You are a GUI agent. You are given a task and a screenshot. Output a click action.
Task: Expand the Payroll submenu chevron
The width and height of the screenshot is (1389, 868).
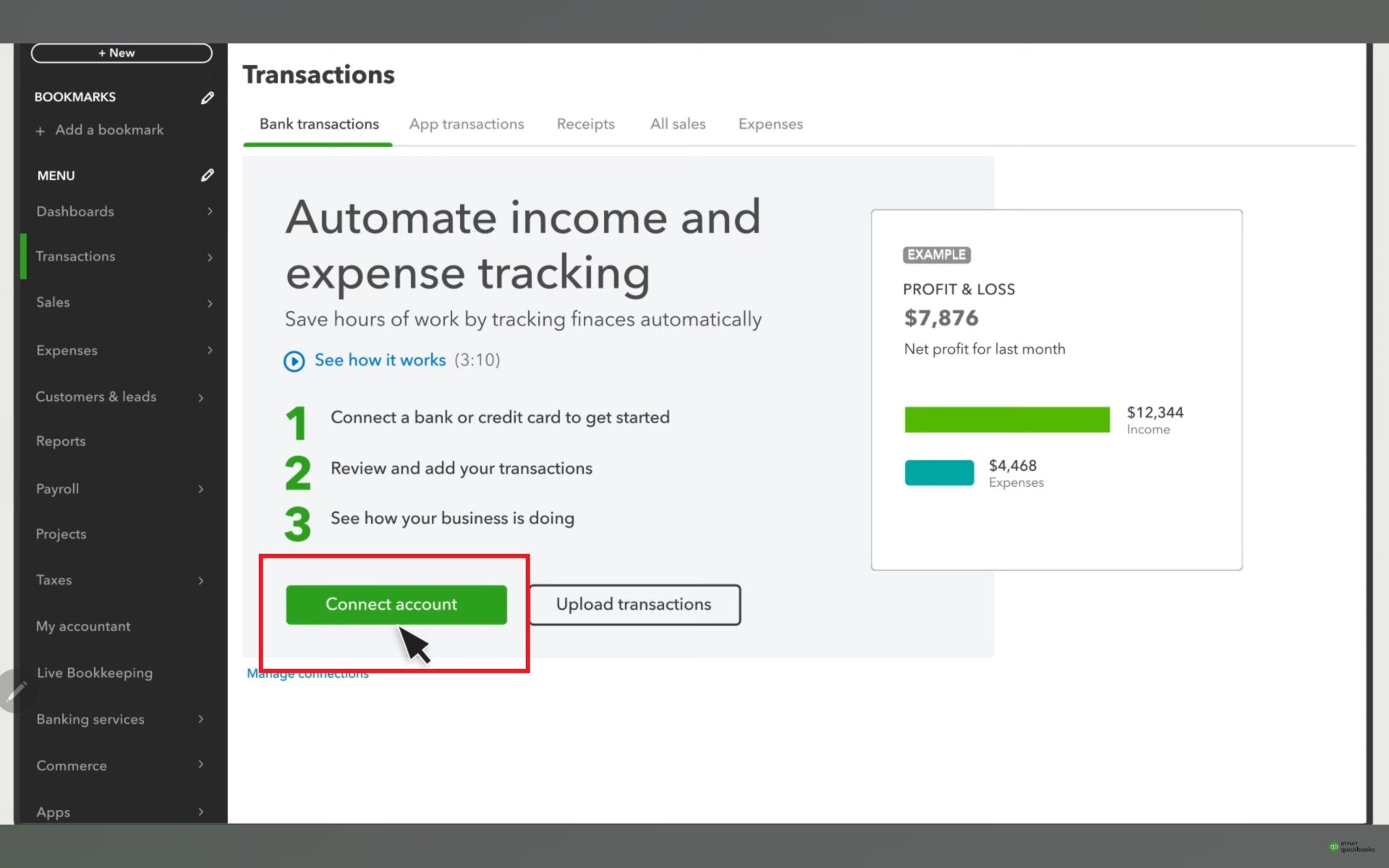tap(201, 489)
